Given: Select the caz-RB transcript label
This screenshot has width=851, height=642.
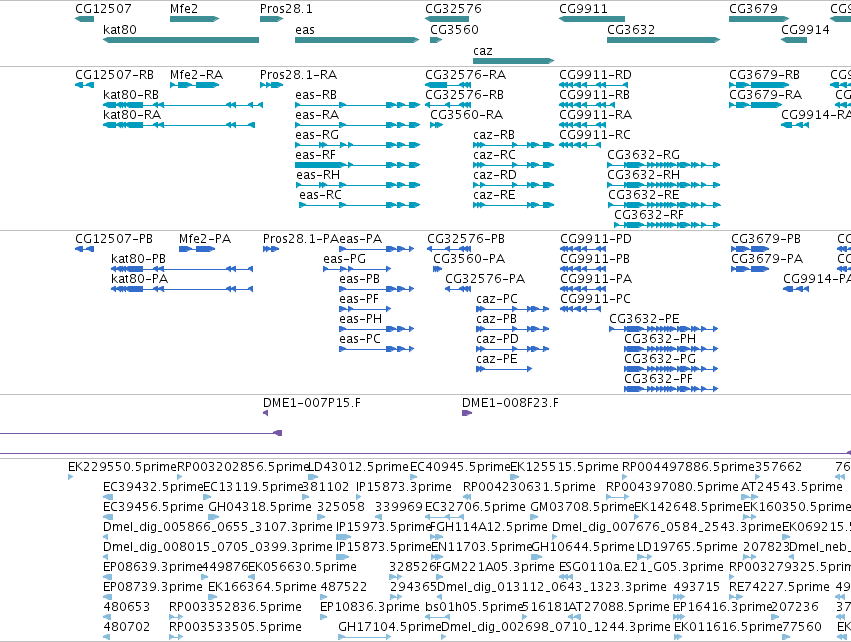Looking at the screenshot, I should (494, 135).
